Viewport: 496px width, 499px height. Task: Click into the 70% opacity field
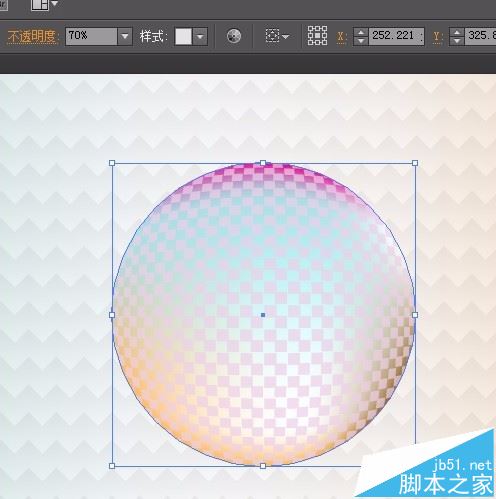click(91, 36)
